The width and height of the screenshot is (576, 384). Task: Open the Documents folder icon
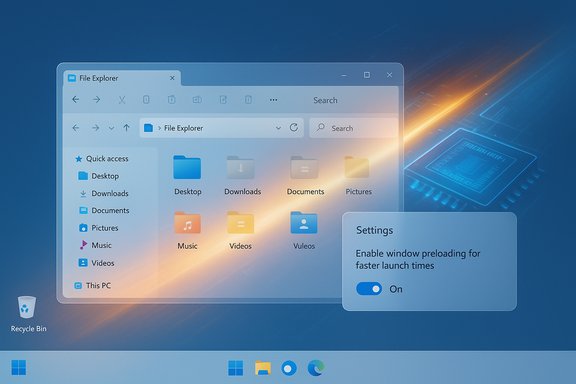[x=304, y=167]
